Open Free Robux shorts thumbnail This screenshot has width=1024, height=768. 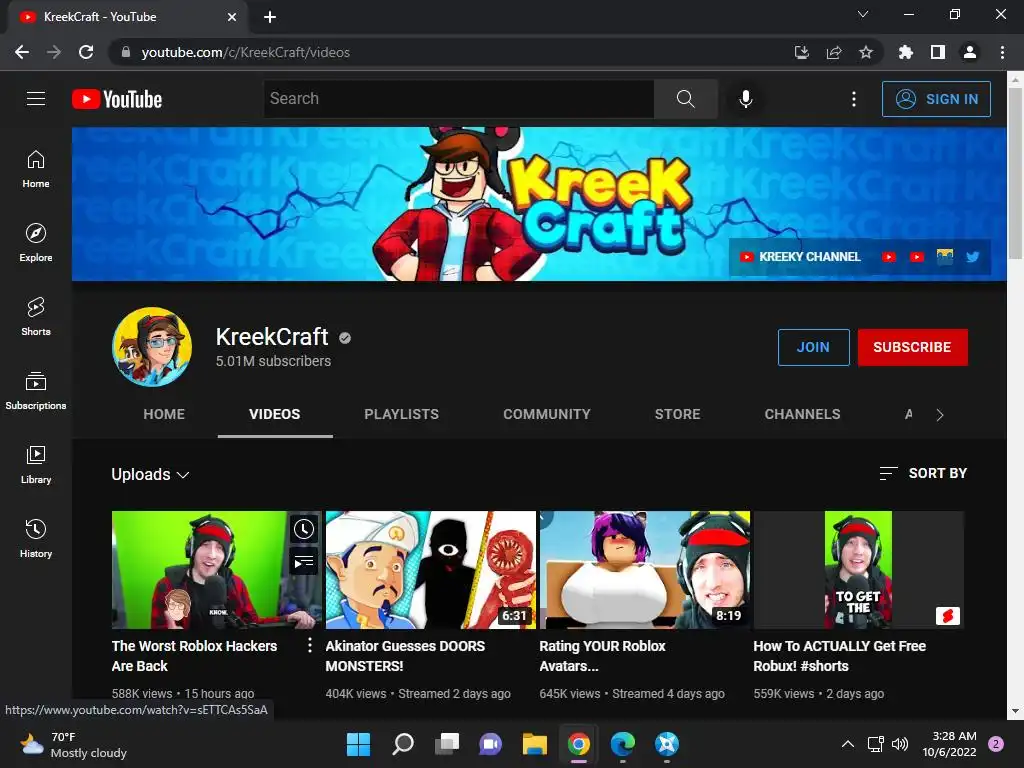(858, 569)
